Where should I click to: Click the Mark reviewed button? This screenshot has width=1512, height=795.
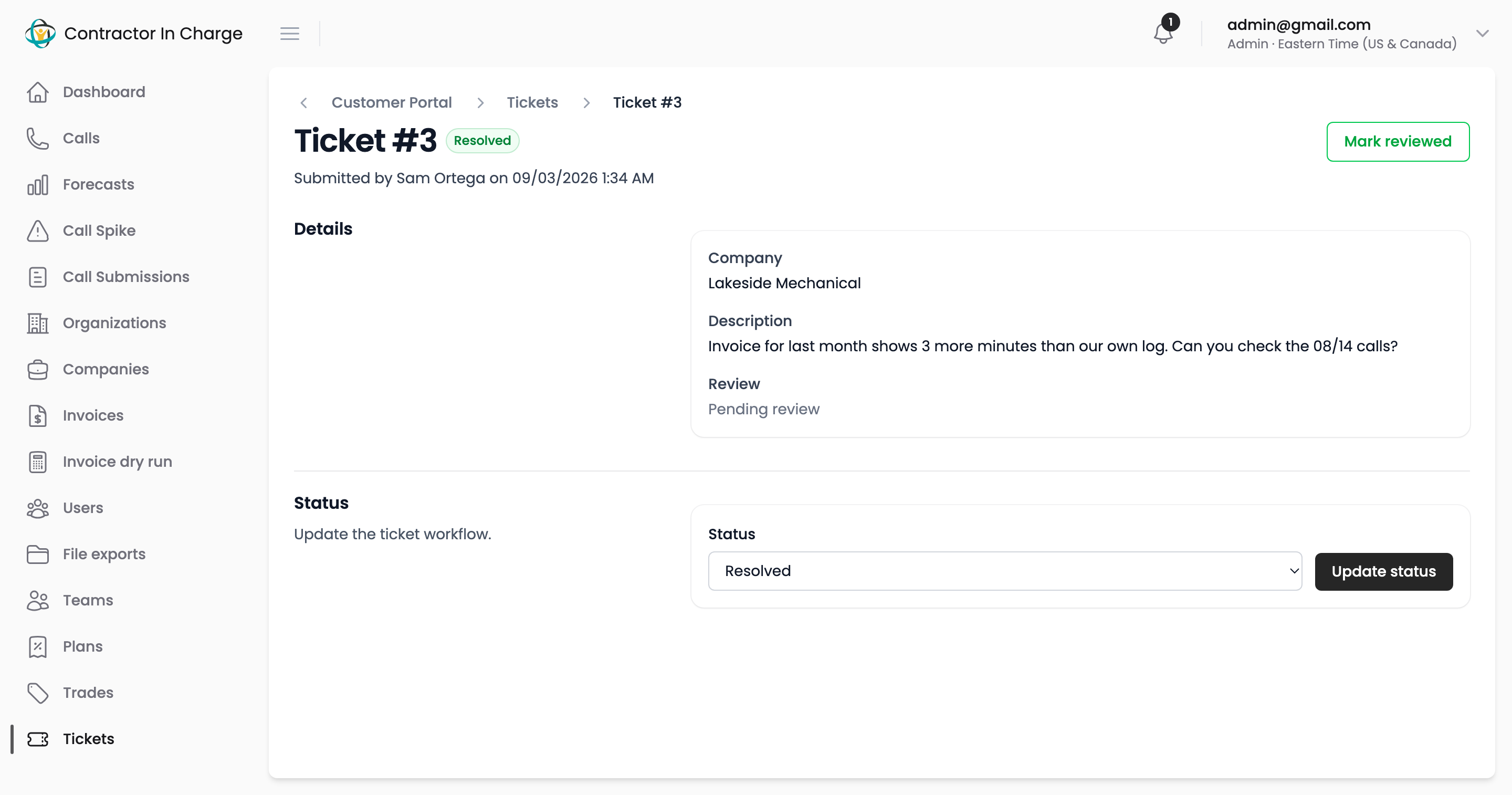click(1398, 141)
